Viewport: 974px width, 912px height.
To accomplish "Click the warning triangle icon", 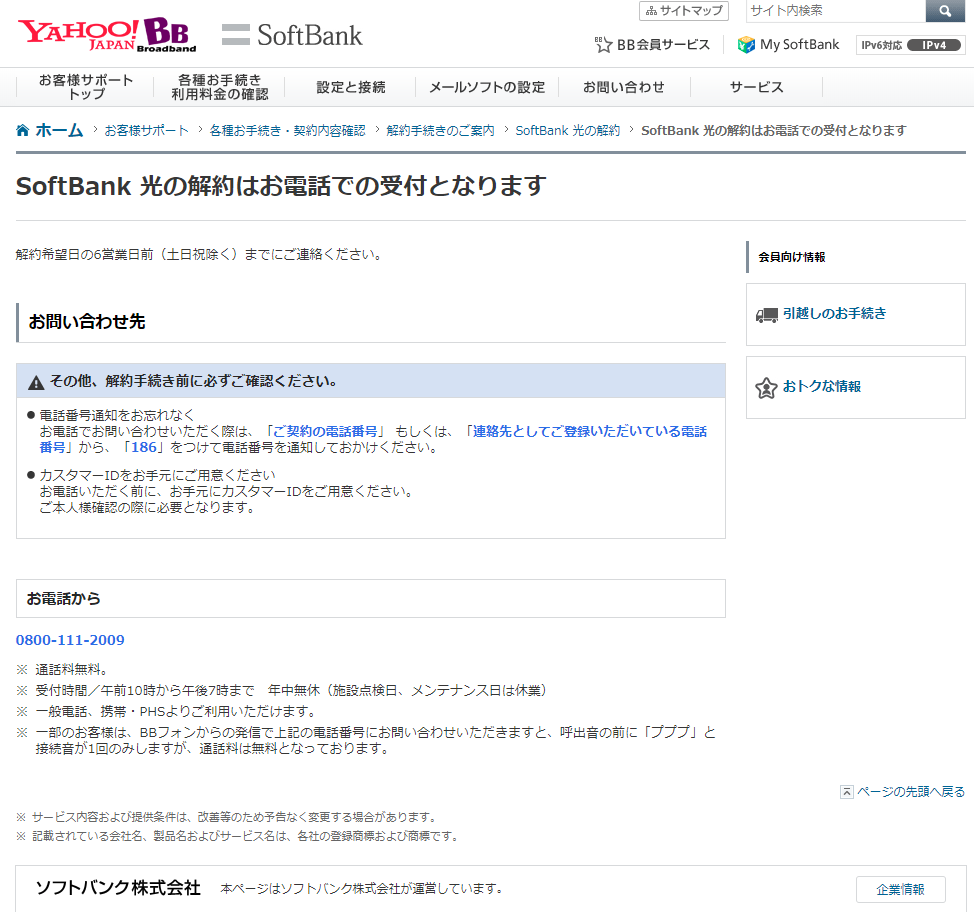I will point(36,383).
